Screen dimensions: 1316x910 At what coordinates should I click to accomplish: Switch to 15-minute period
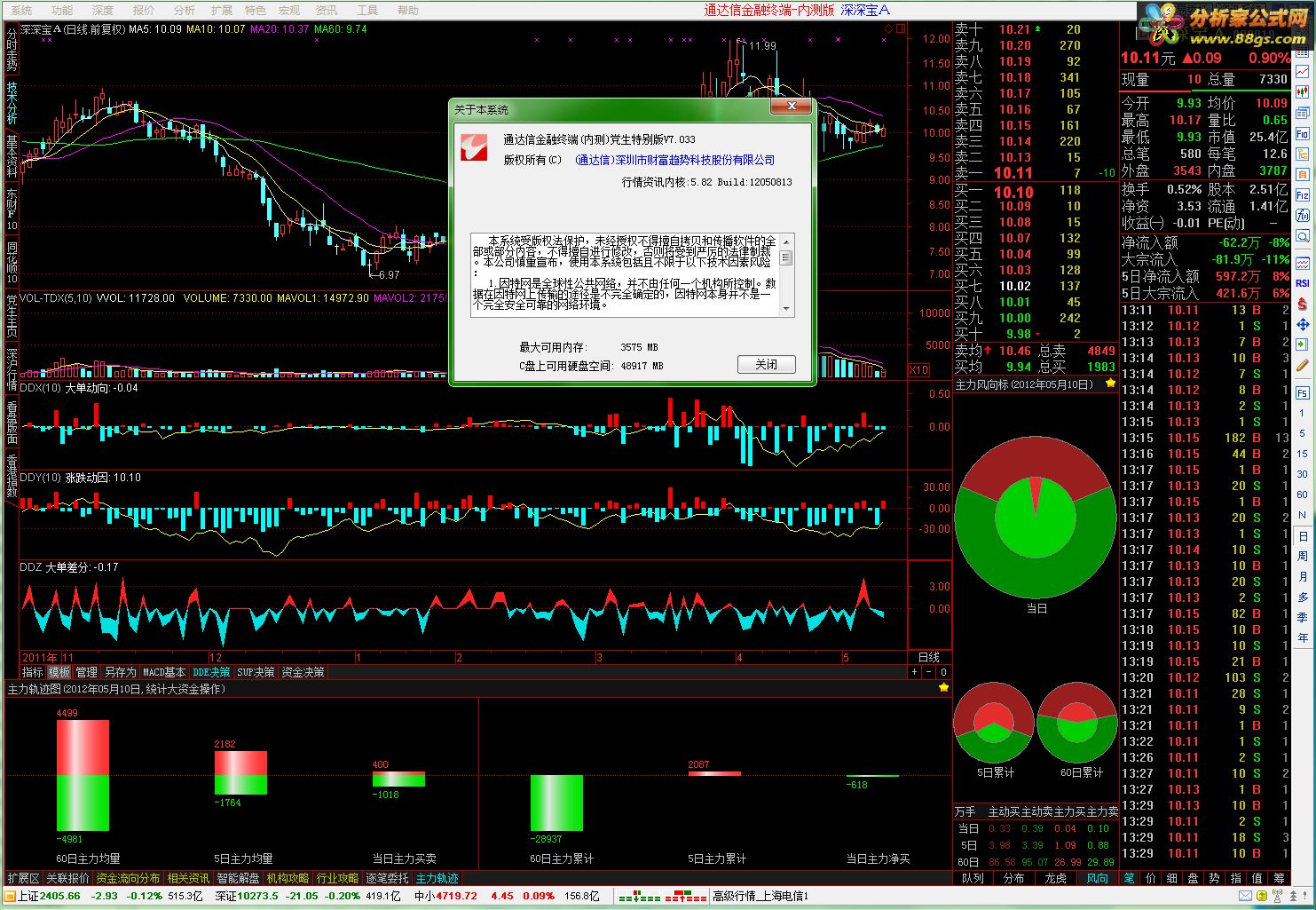[x=1302, y=454]
